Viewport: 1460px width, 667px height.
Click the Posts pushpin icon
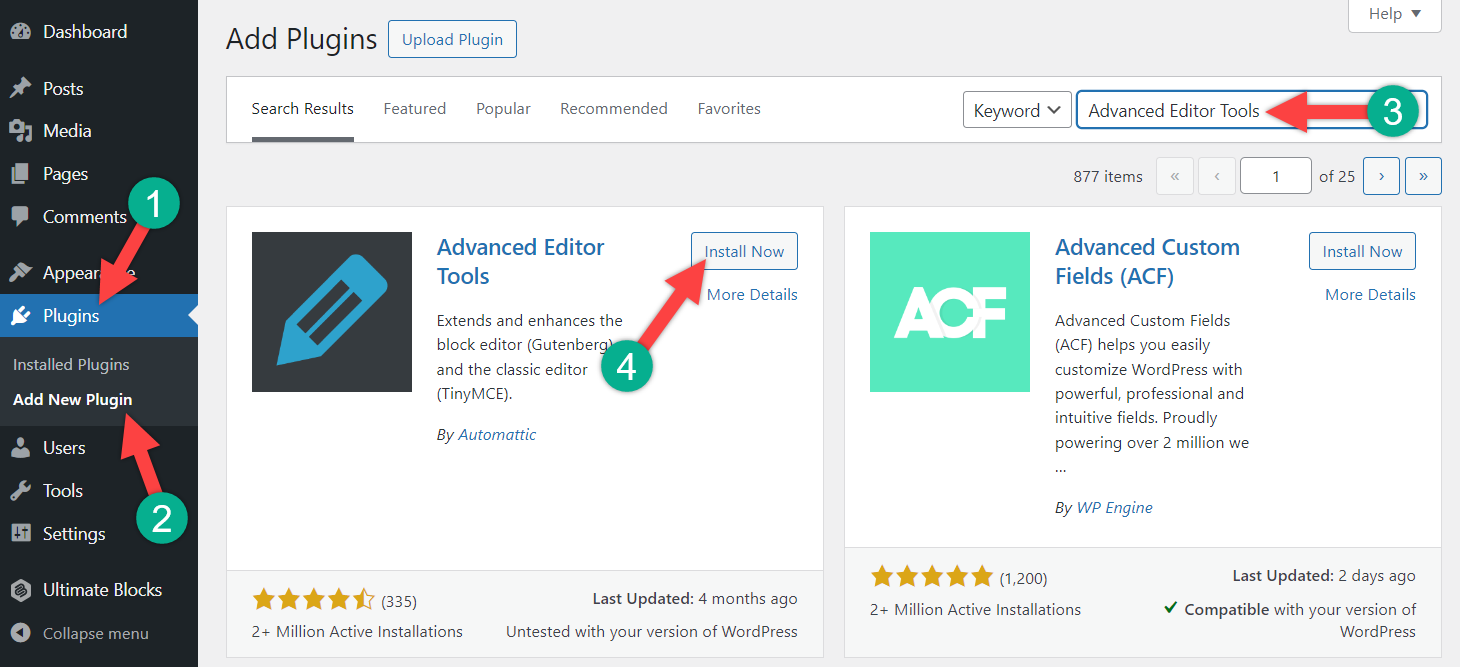coord(20,89)
